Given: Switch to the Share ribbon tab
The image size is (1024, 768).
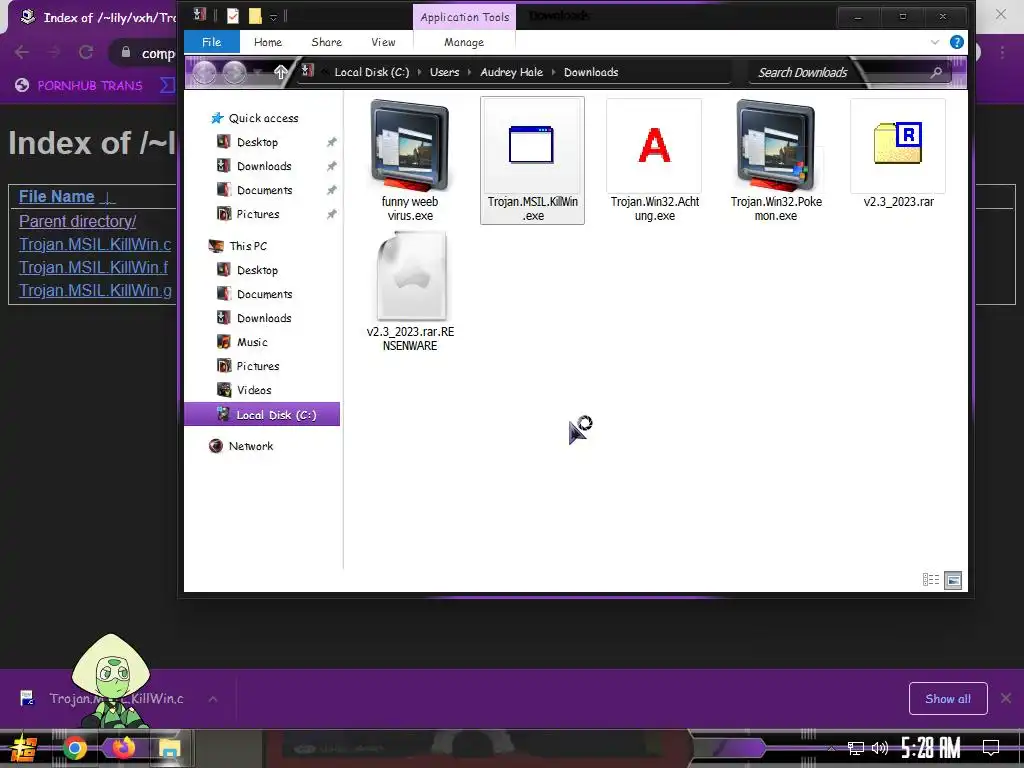Looking at the screenshot, I should tap(327, 42).
